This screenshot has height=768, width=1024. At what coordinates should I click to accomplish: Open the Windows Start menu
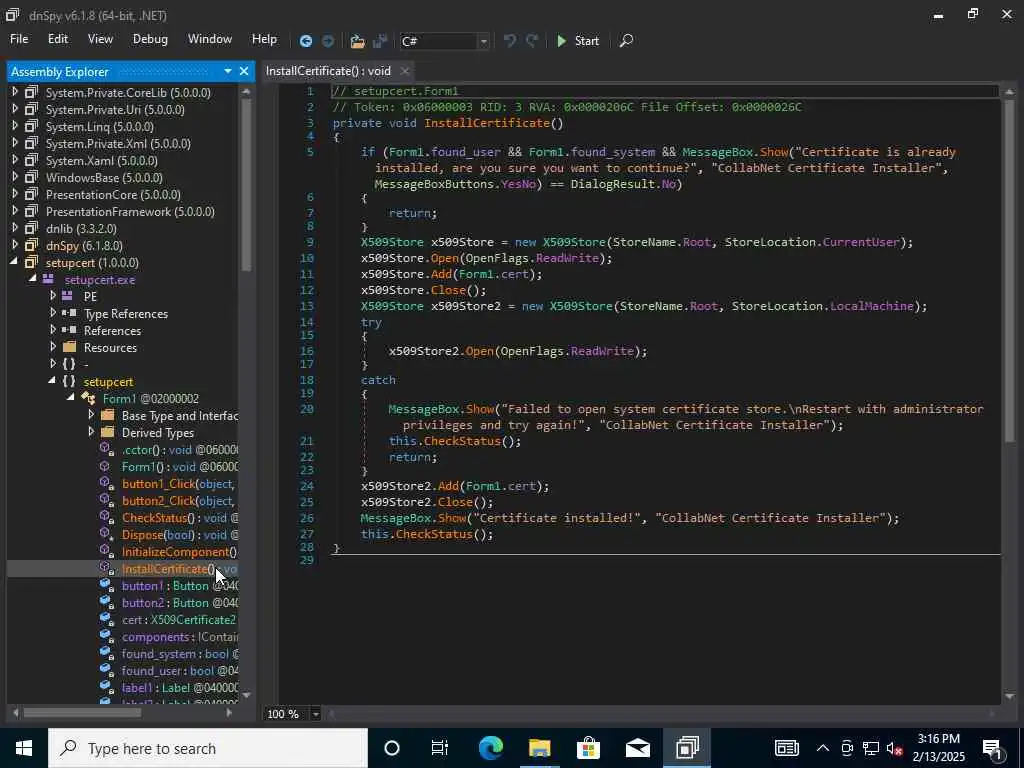point(24,748)
